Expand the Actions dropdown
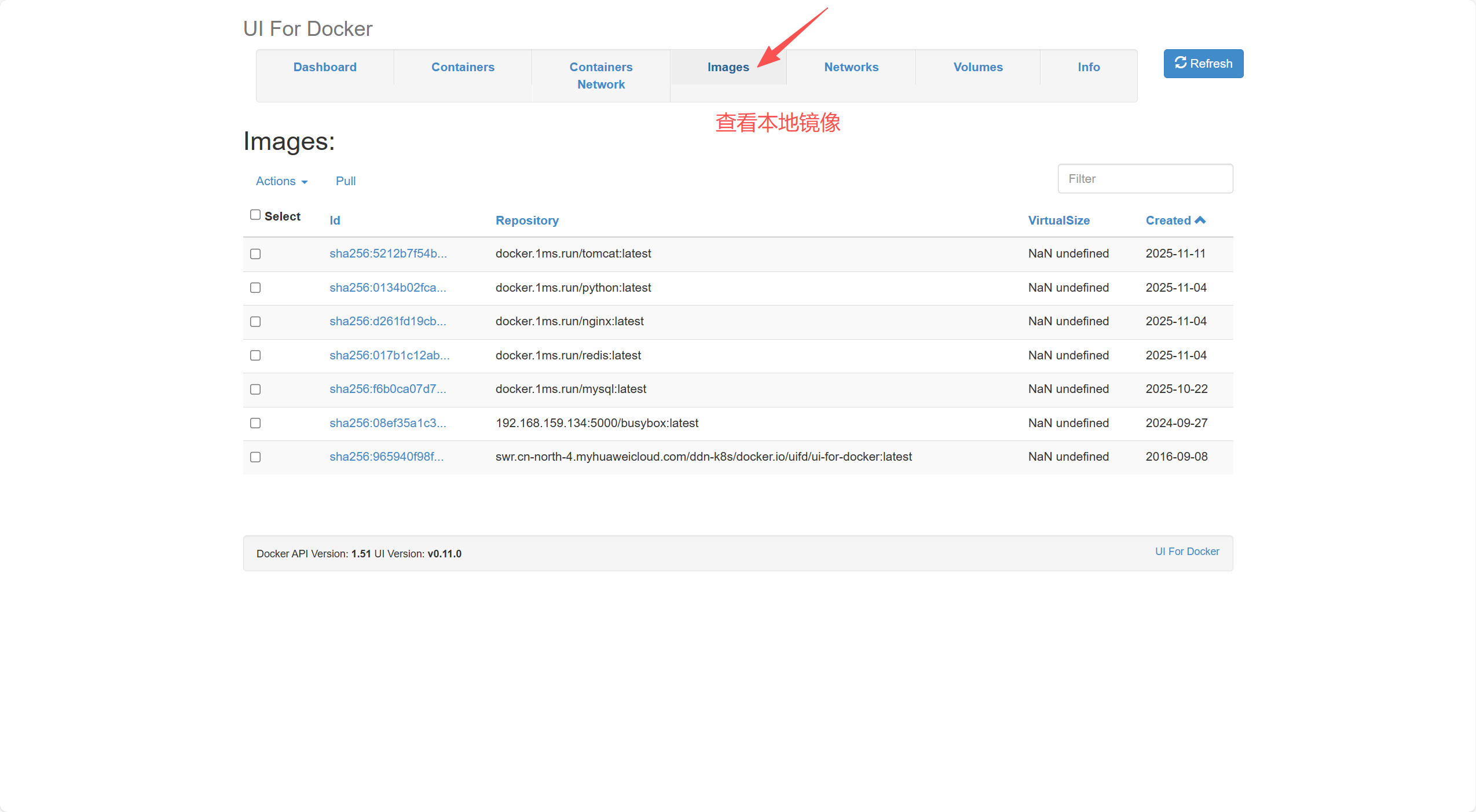 click(281, 181)
